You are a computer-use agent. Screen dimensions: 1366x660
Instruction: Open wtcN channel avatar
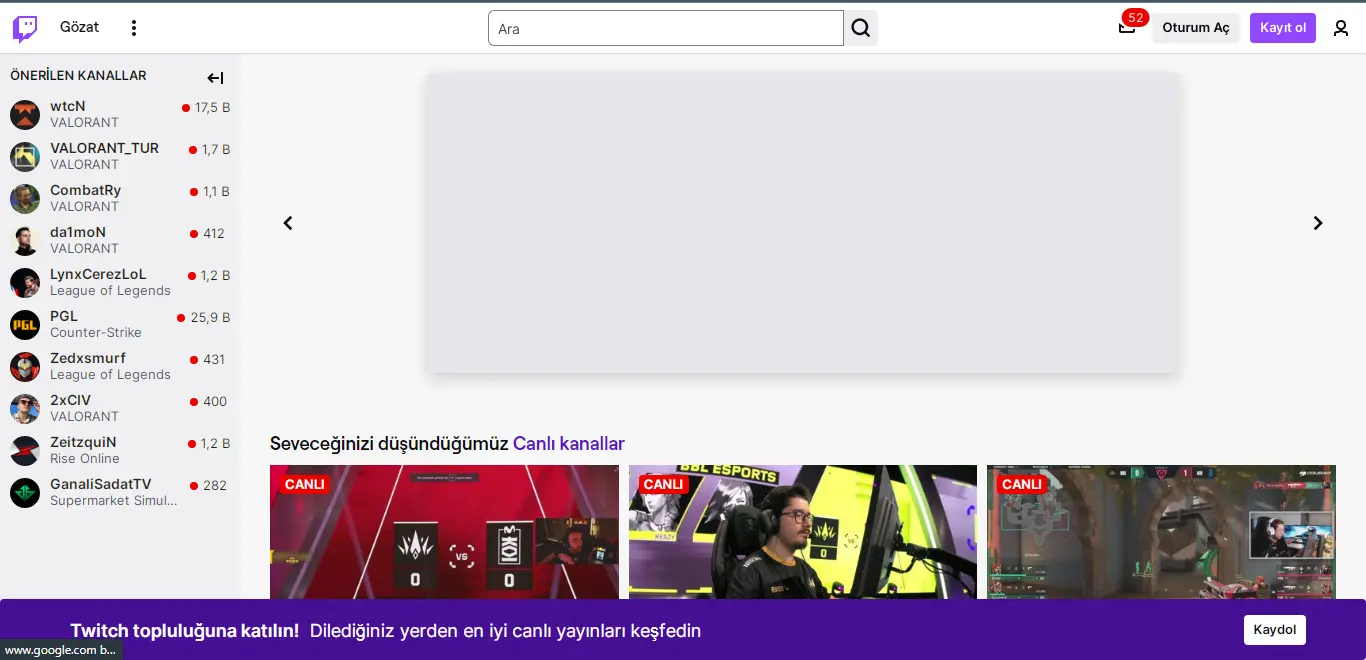pyautogui.click(x=25, y=115)
